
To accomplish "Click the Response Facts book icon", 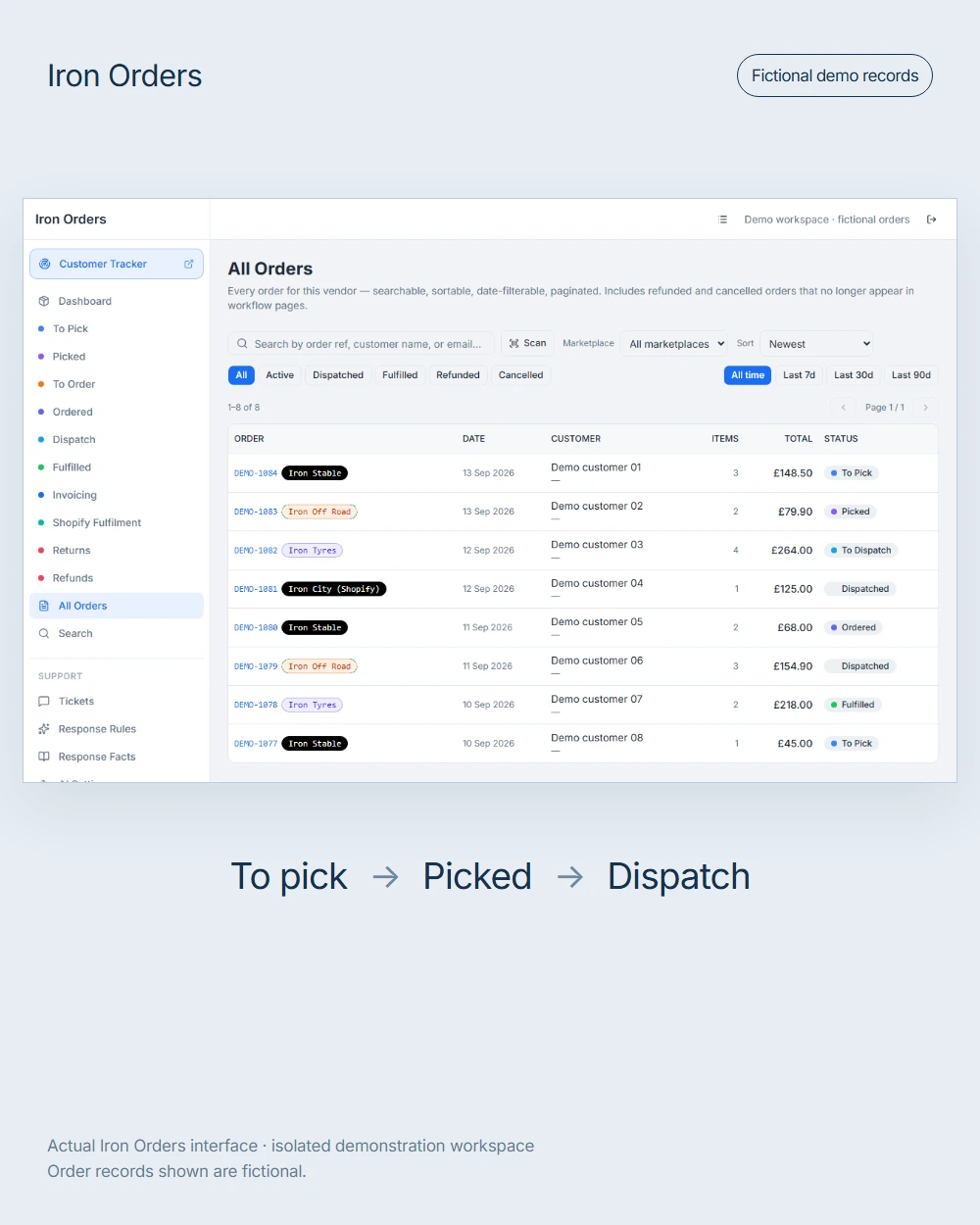I will (43, 757).
